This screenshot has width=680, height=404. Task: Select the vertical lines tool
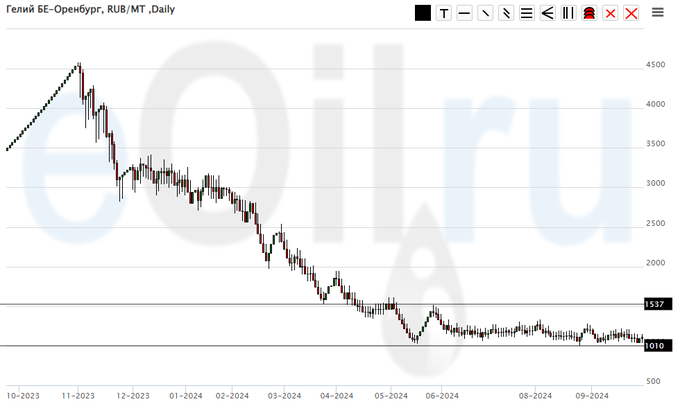pos(568,13)
